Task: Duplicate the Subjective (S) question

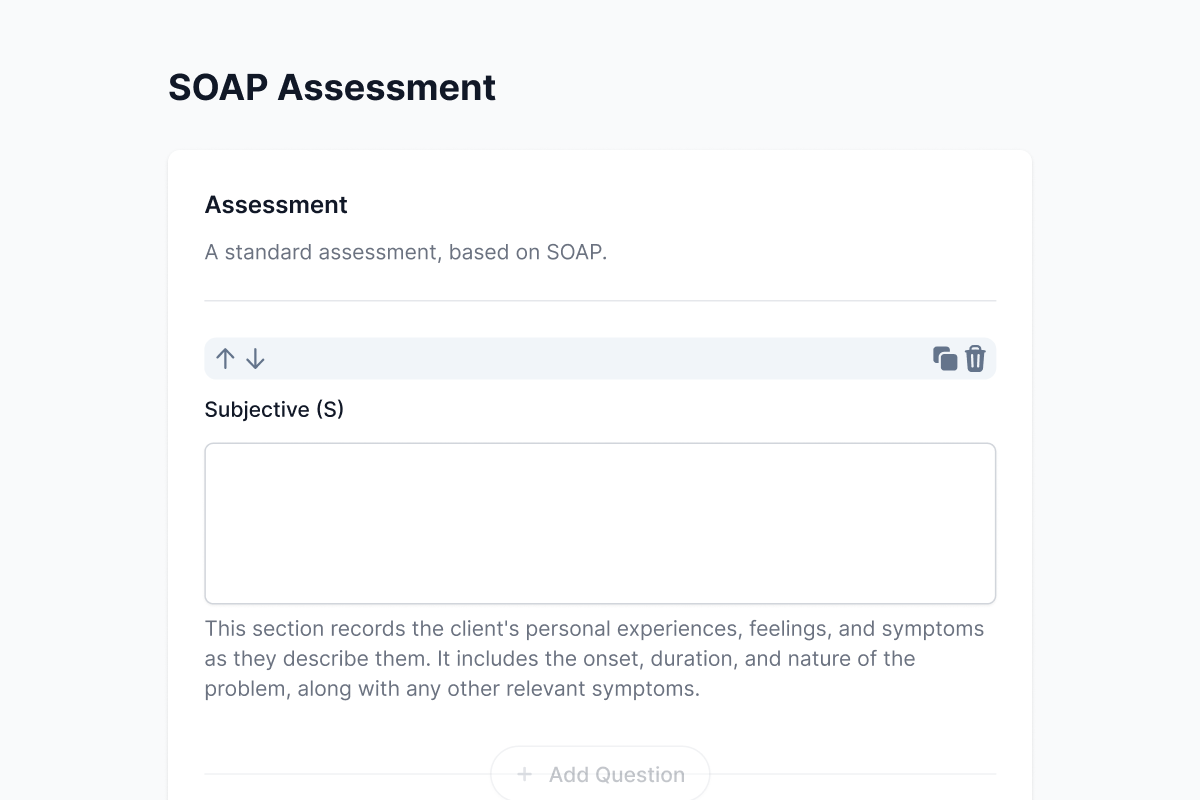Action: point(945,359)
